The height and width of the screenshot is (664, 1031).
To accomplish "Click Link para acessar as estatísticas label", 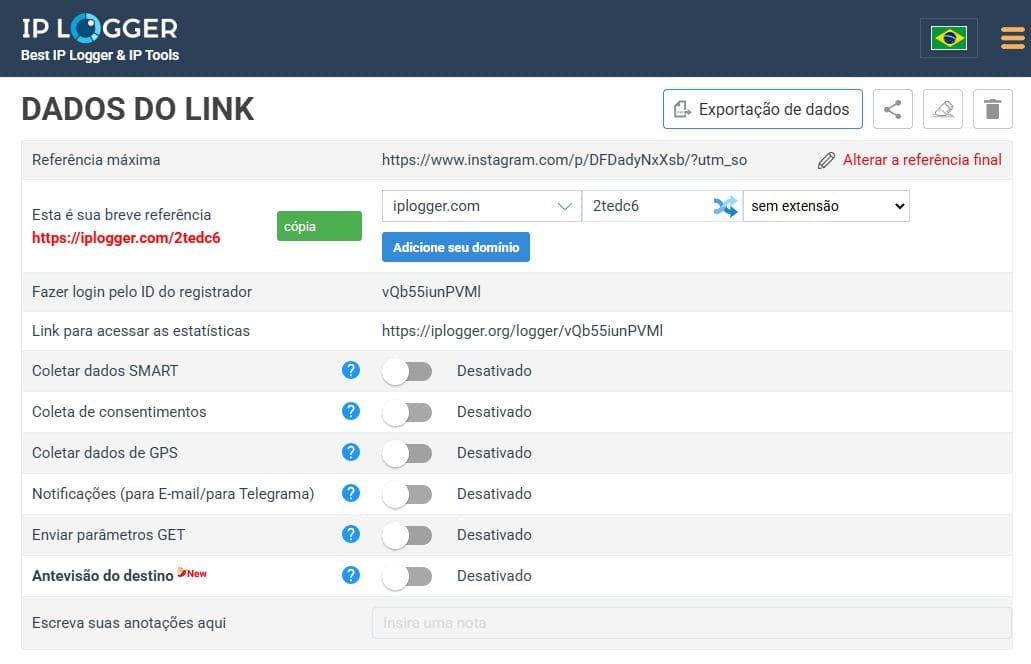I will pyautogui.click(x=141, y=331).
